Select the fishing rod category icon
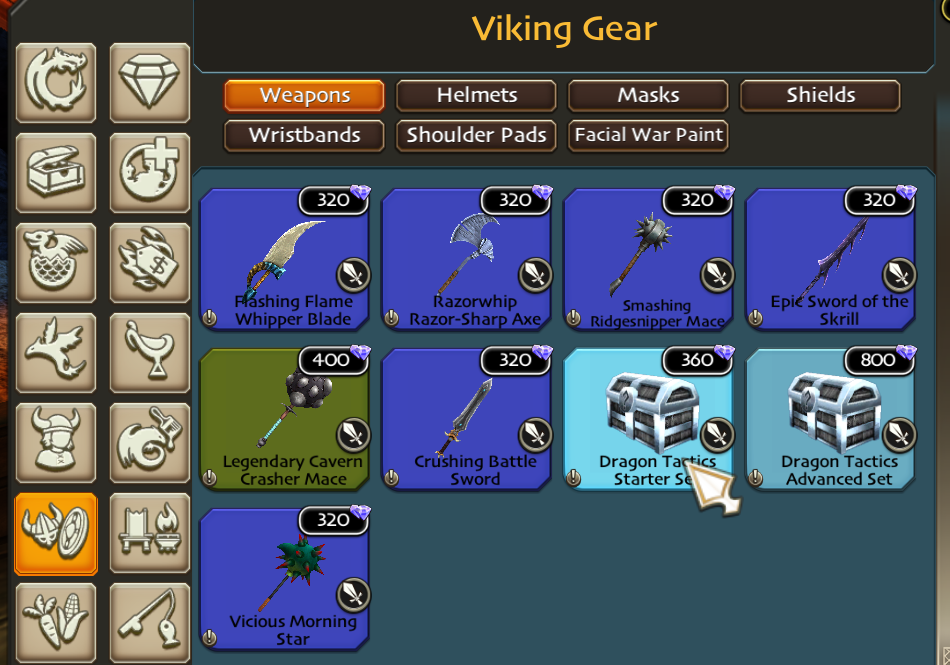The image size is (950, 665). 150,623
